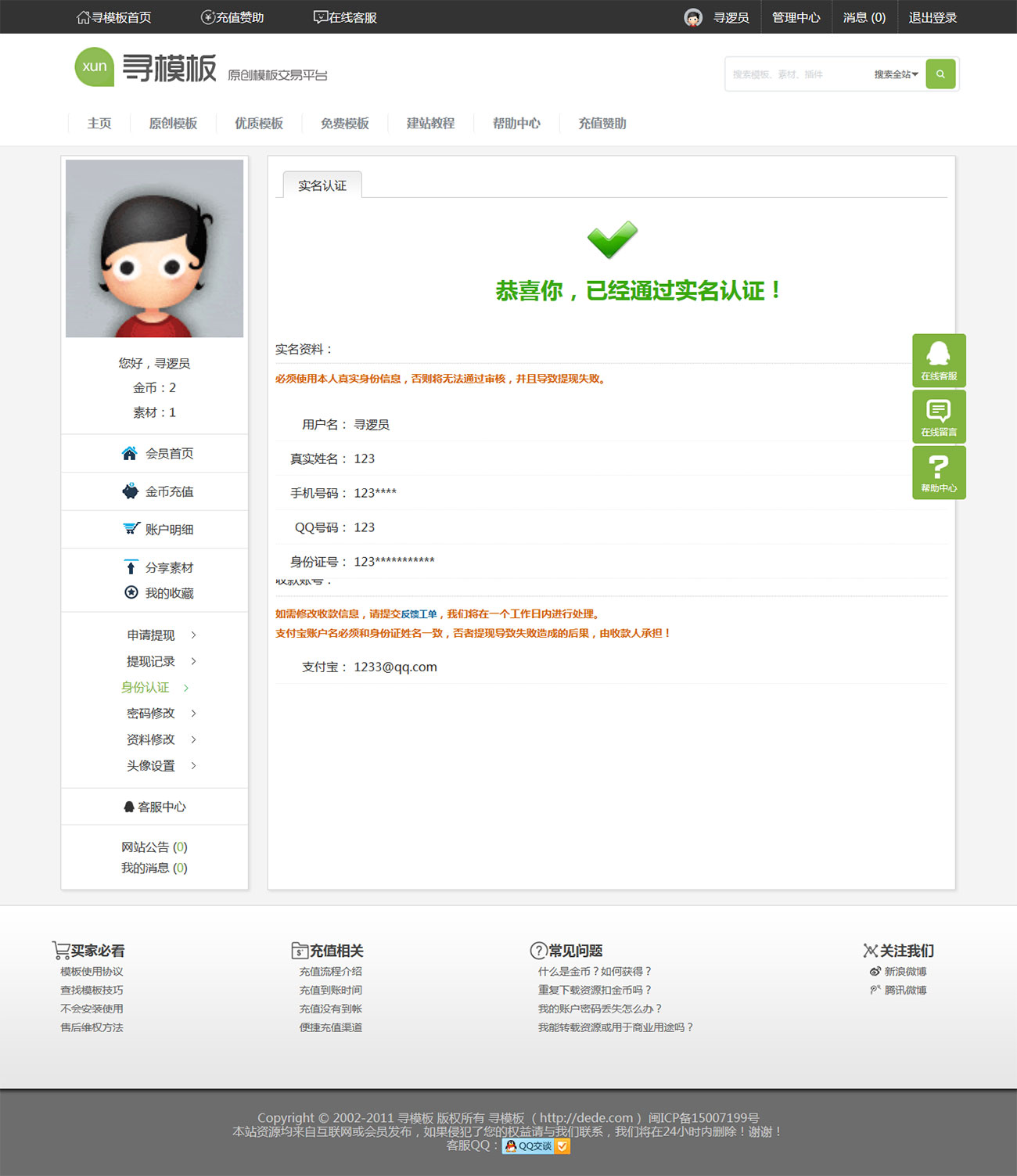Click the green search magnifier button
This screenshot has width=1017, height=1176.
[940, 74]
